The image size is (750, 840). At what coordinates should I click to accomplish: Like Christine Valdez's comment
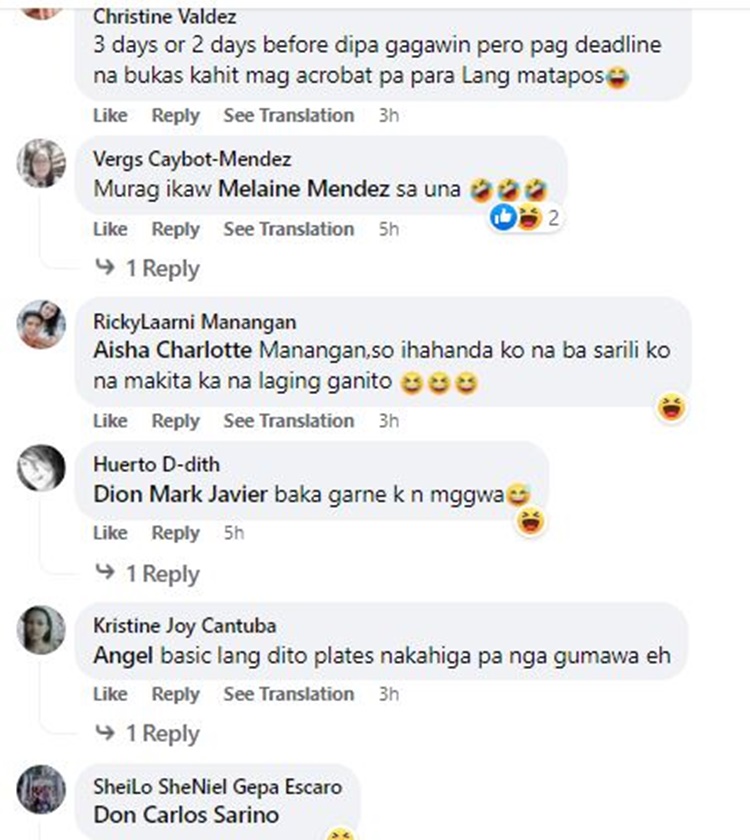[x=110, y=115]
